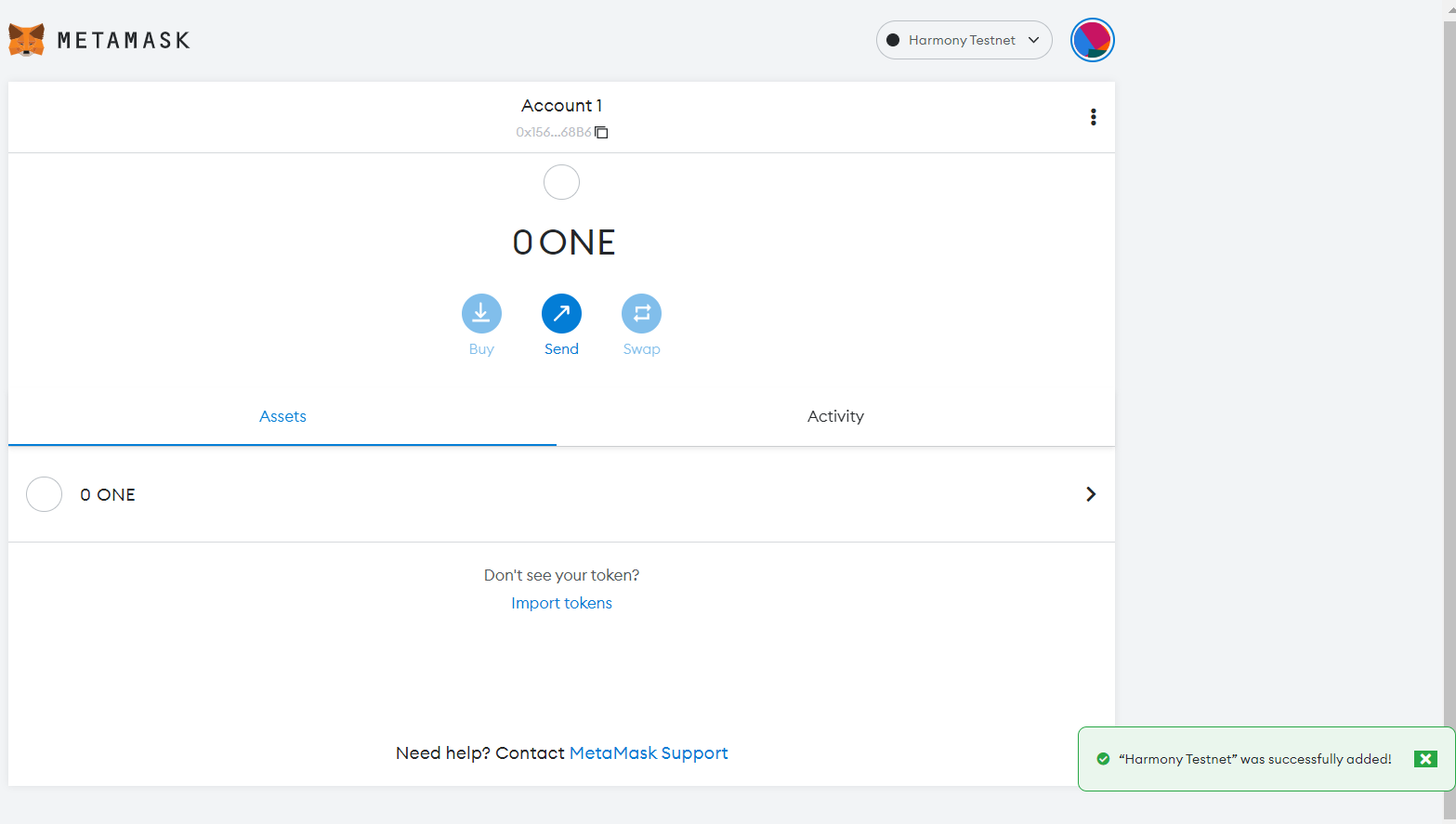Screen dimensions: 1456x824
Task: Click the Buy download-arrow icon
Action: click(481, 313)
